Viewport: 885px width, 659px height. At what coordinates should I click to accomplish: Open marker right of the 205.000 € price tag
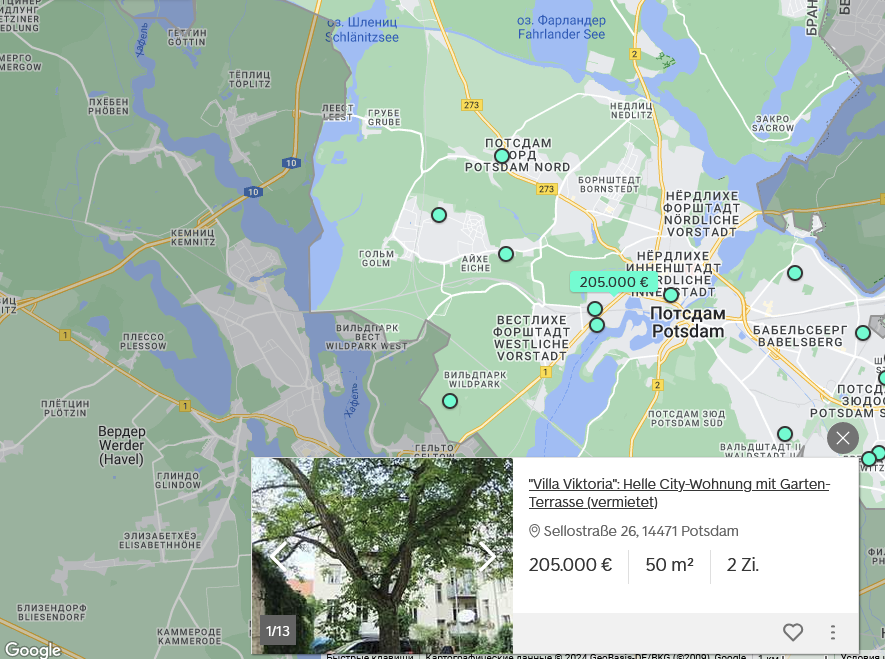point(671,295)
